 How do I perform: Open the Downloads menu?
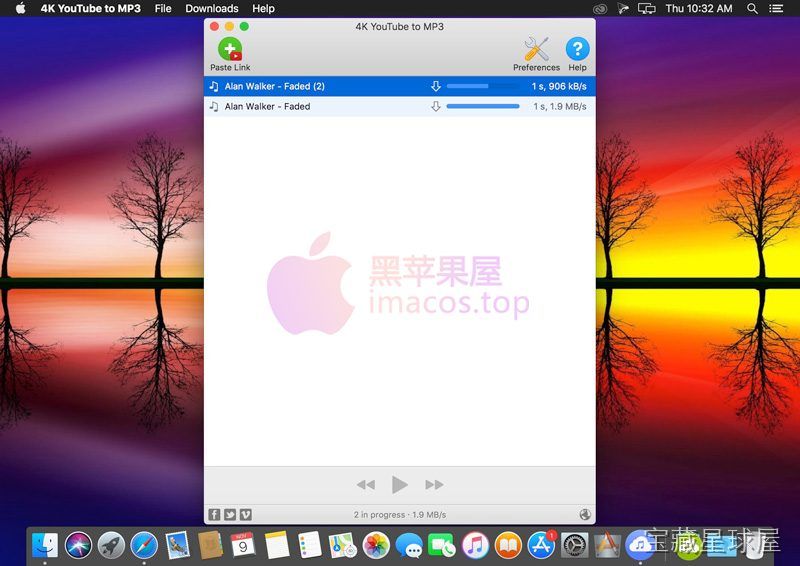[212, 8]
